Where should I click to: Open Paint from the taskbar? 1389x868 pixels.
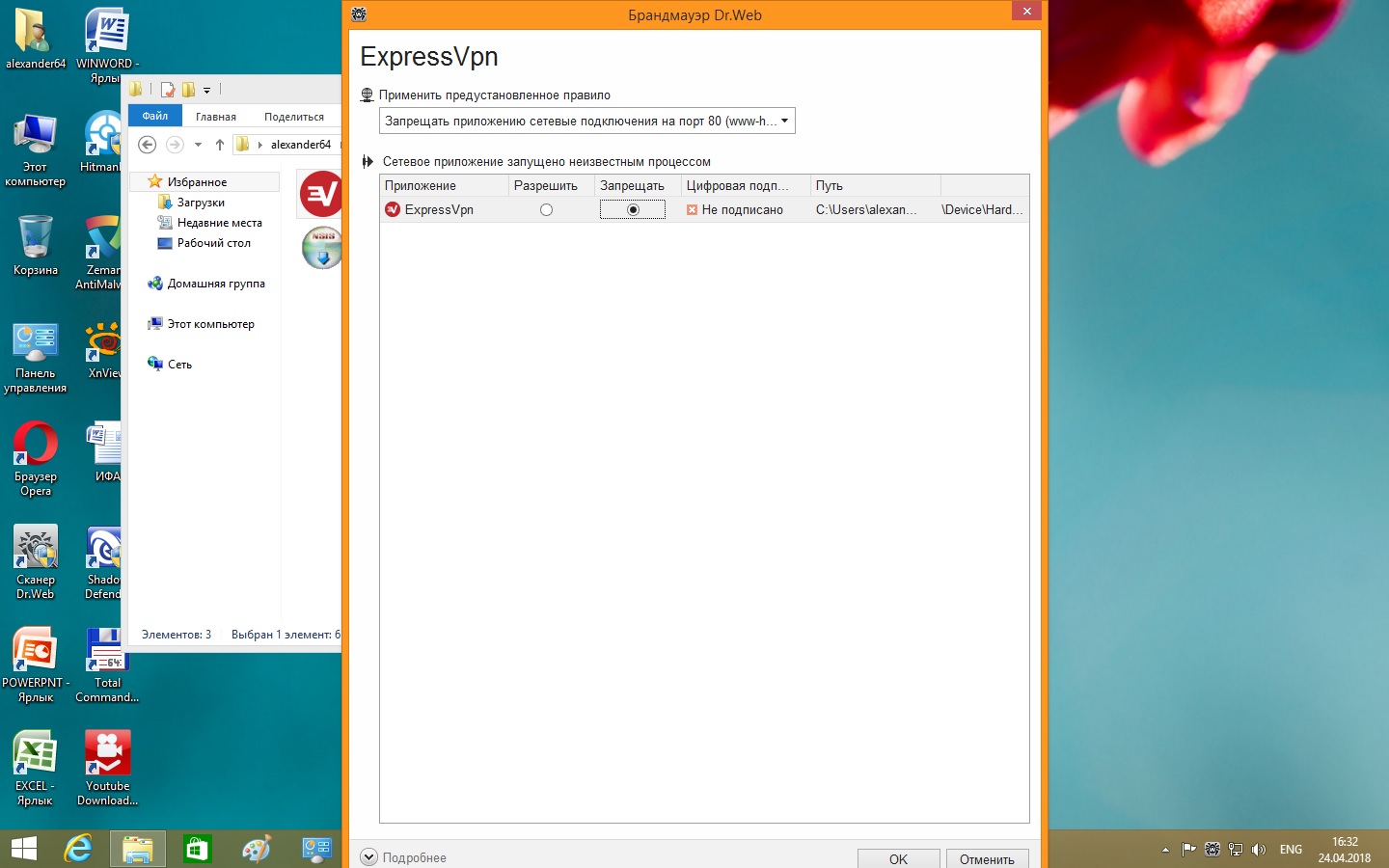point(258,850)
